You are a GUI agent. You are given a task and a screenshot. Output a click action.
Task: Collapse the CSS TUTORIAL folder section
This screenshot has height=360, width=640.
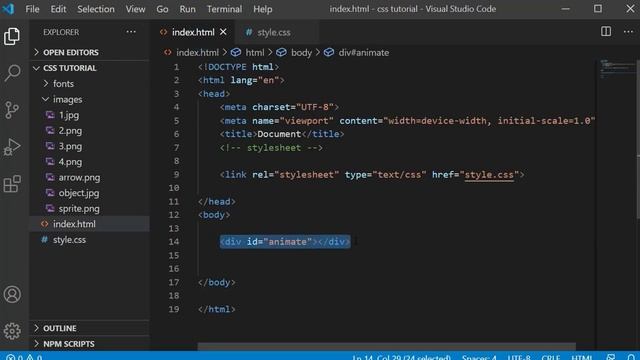pyautogui.click(x=89, y=68)
